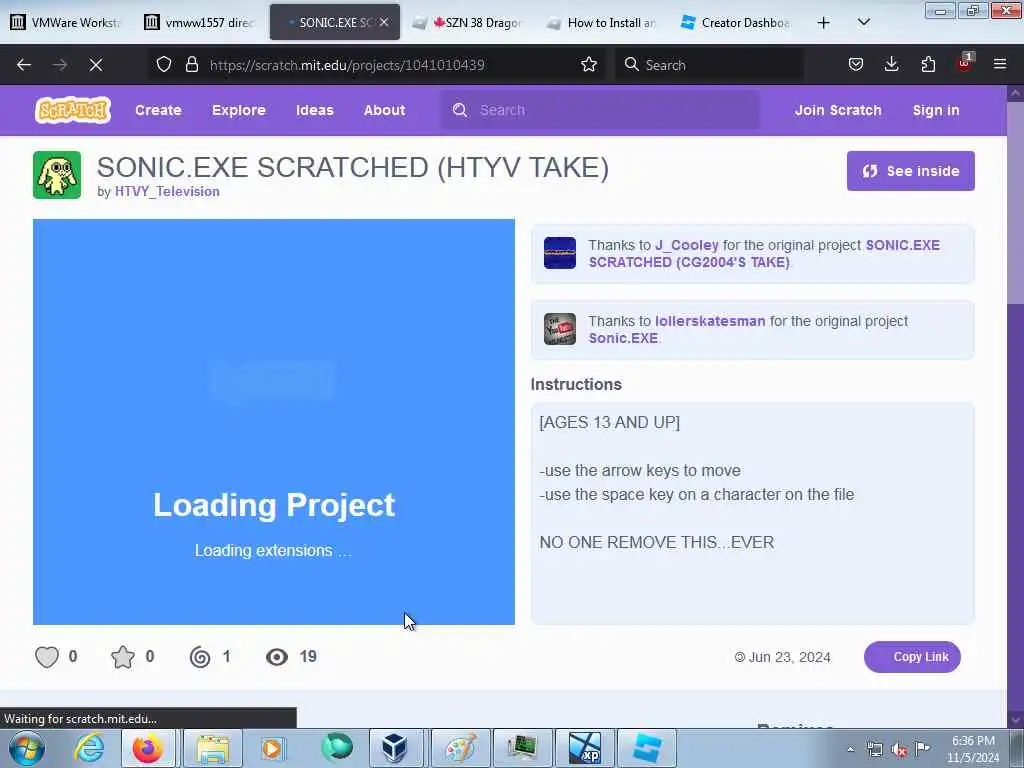The height and width of the screenshot is (768, 1024).
Task: View remixes via the spiral icon
Action: [x=200, y=657]
